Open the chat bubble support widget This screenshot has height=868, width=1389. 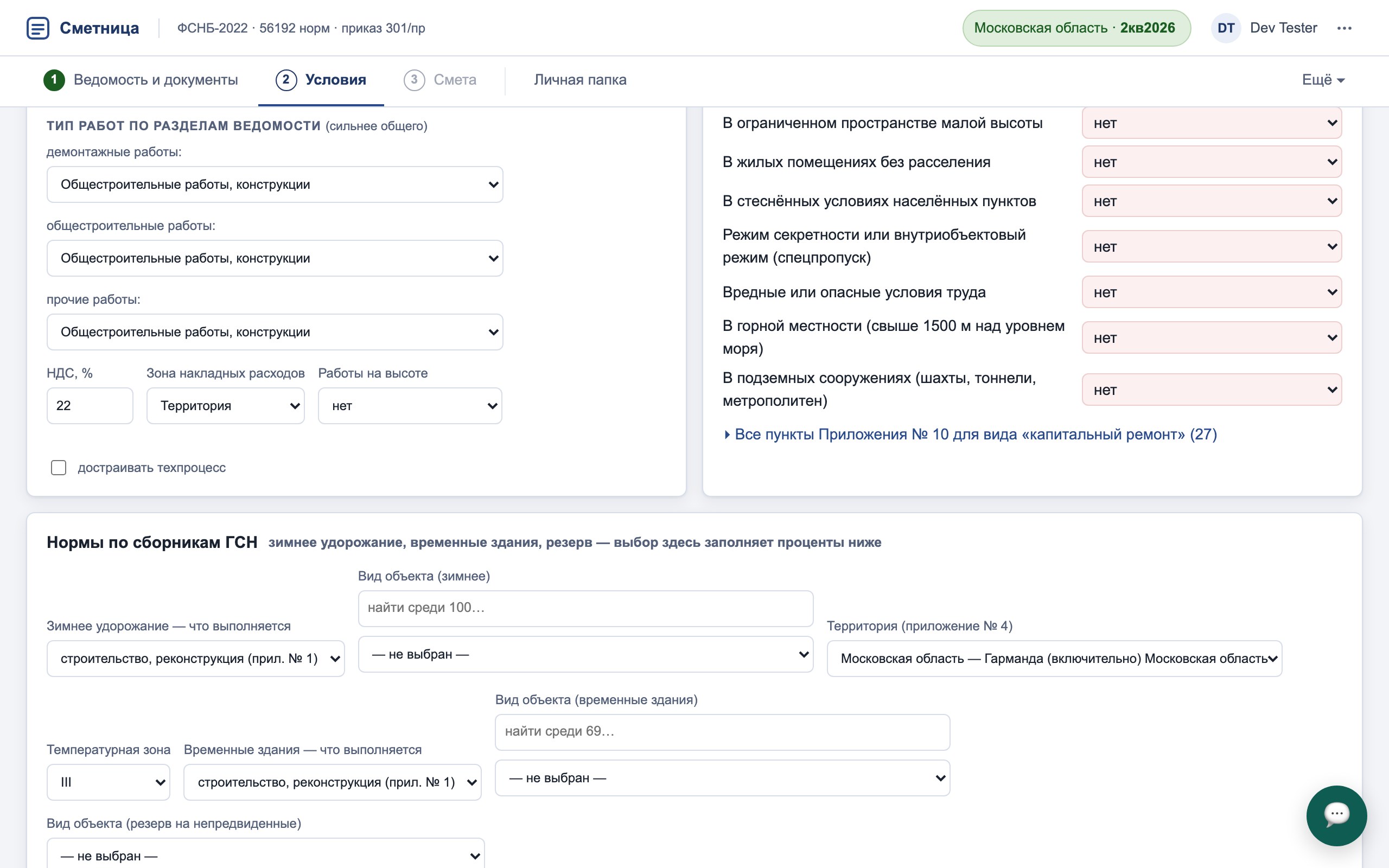[1337, 815]
